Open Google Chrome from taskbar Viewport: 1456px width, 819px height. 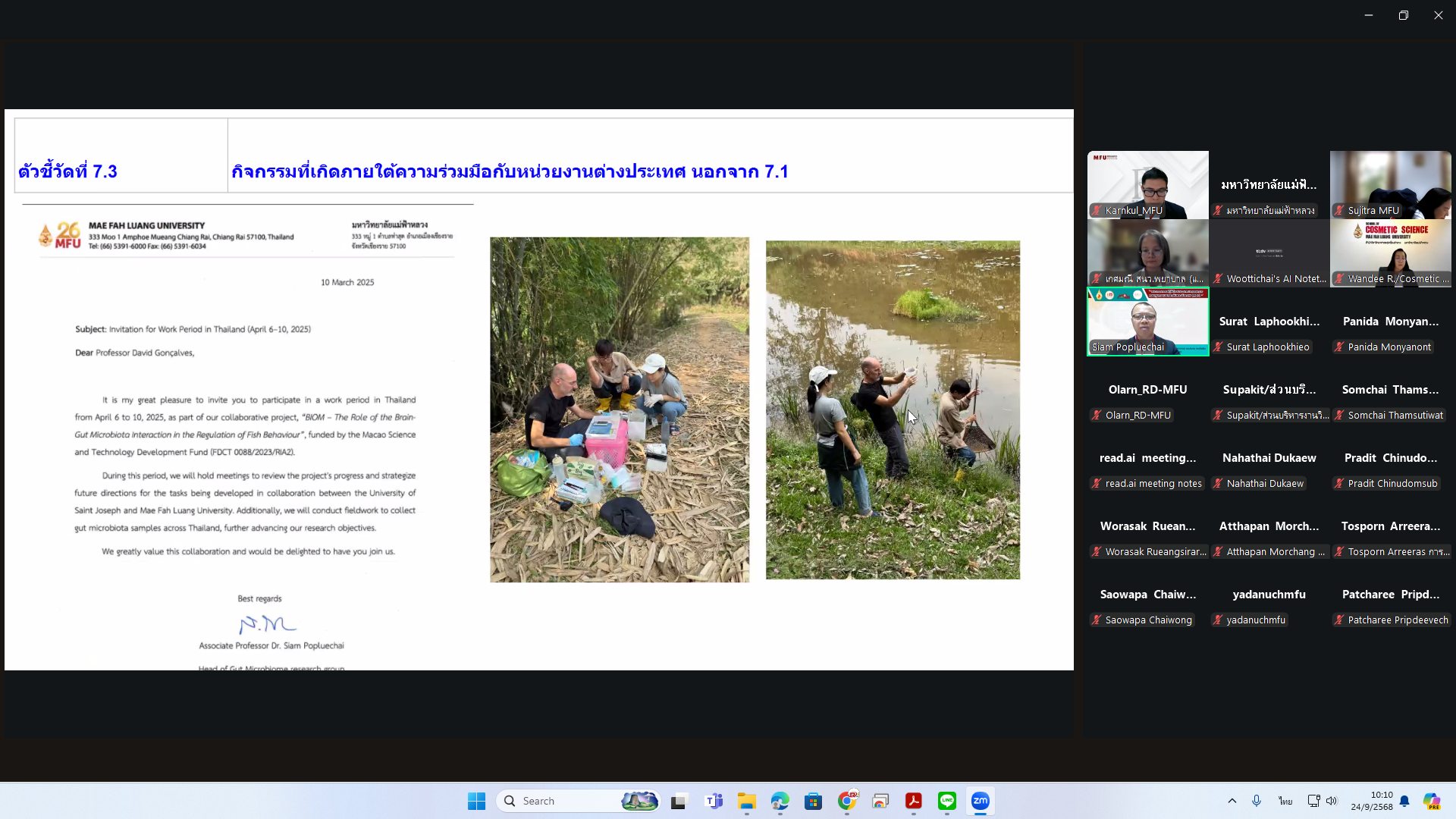(846, 801)
